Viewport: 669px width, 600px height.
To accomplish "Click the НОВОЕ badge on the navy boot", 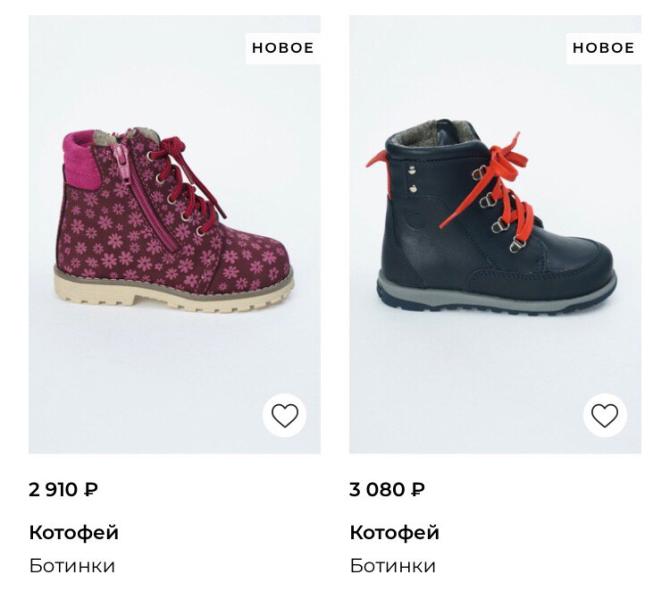I will (x=603, y=47).
